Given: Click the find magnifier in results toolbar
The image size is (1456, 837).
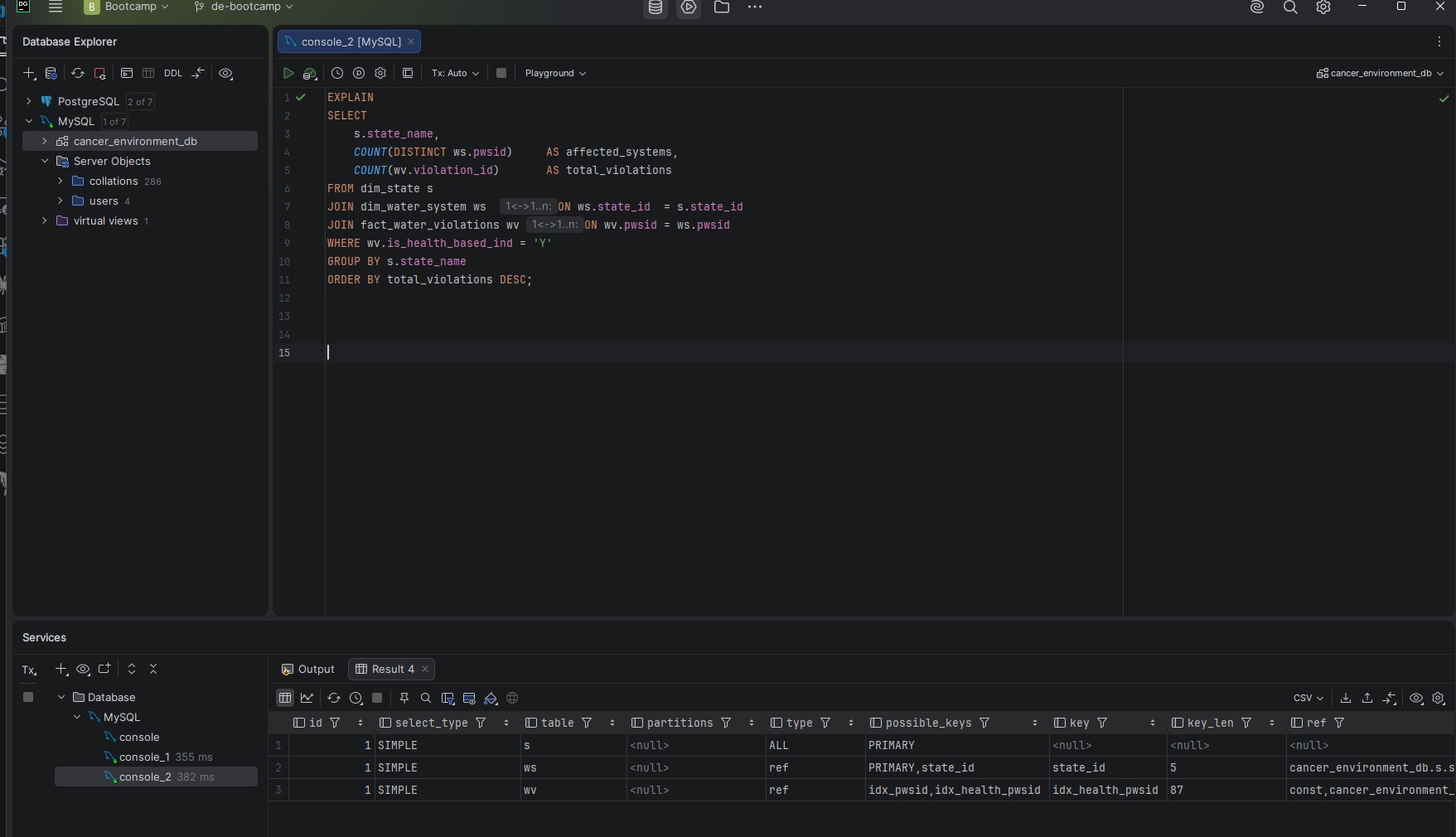Looking at the screenshot, I should coord(426,698).
